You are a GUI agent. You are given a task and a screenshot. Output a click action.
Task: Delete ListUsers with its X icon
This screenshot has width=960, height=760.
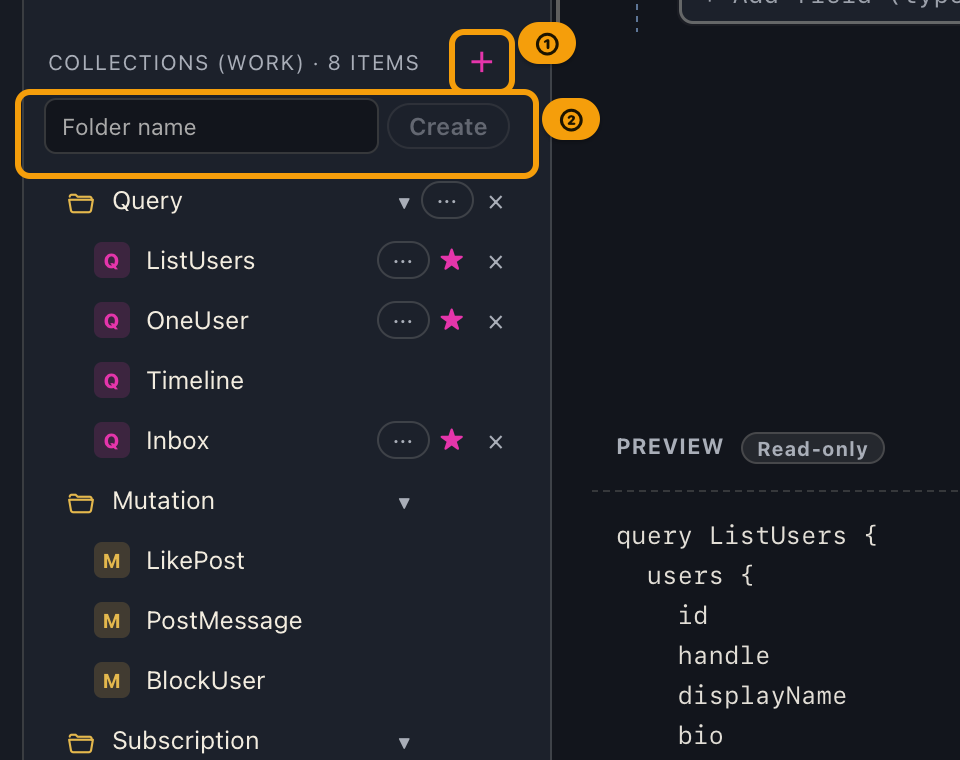point(496,262)
